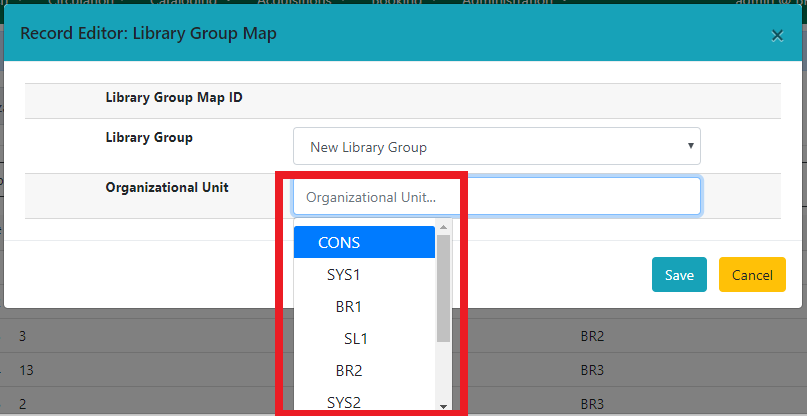
Task: Select CONS from the org unit list
Action: point(364,242)
